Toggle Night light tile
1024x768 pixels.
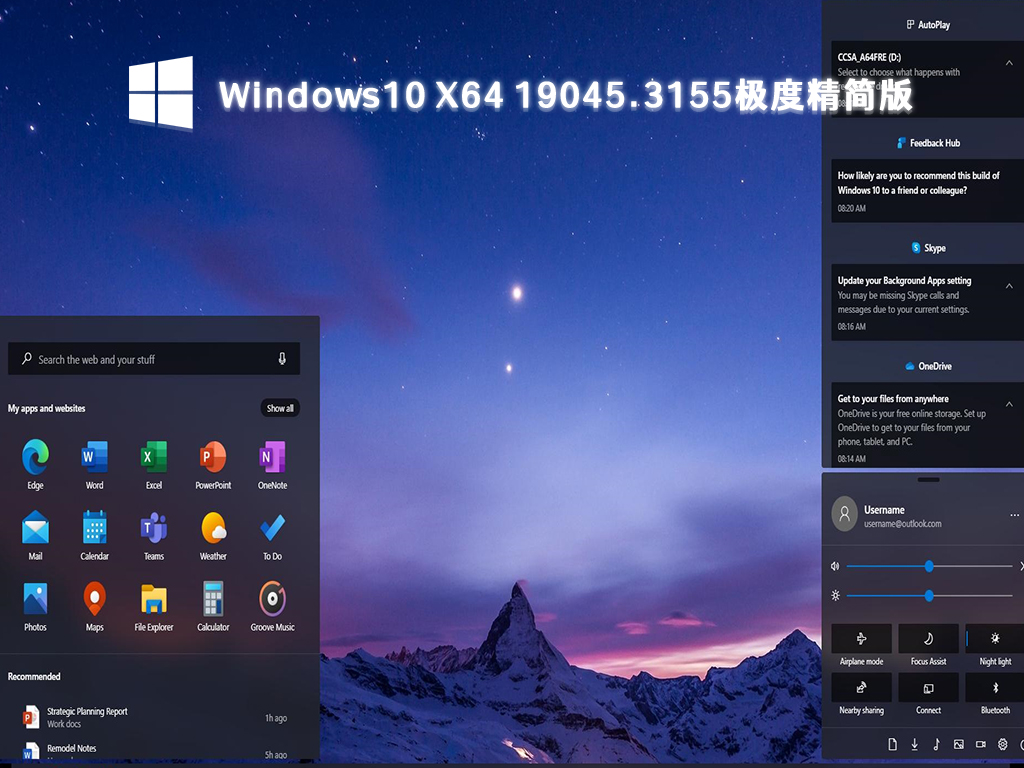coord(995,639)
